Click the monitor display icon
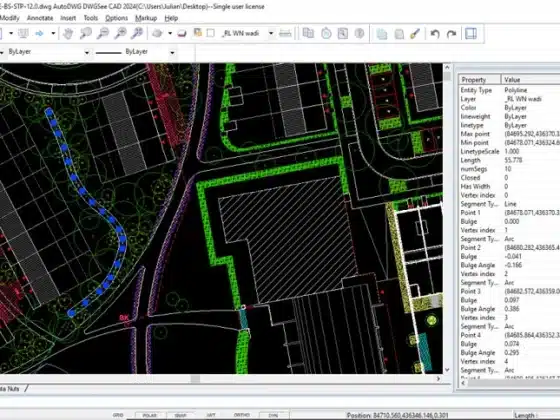The image size is (560, 420). coord(24,34)
